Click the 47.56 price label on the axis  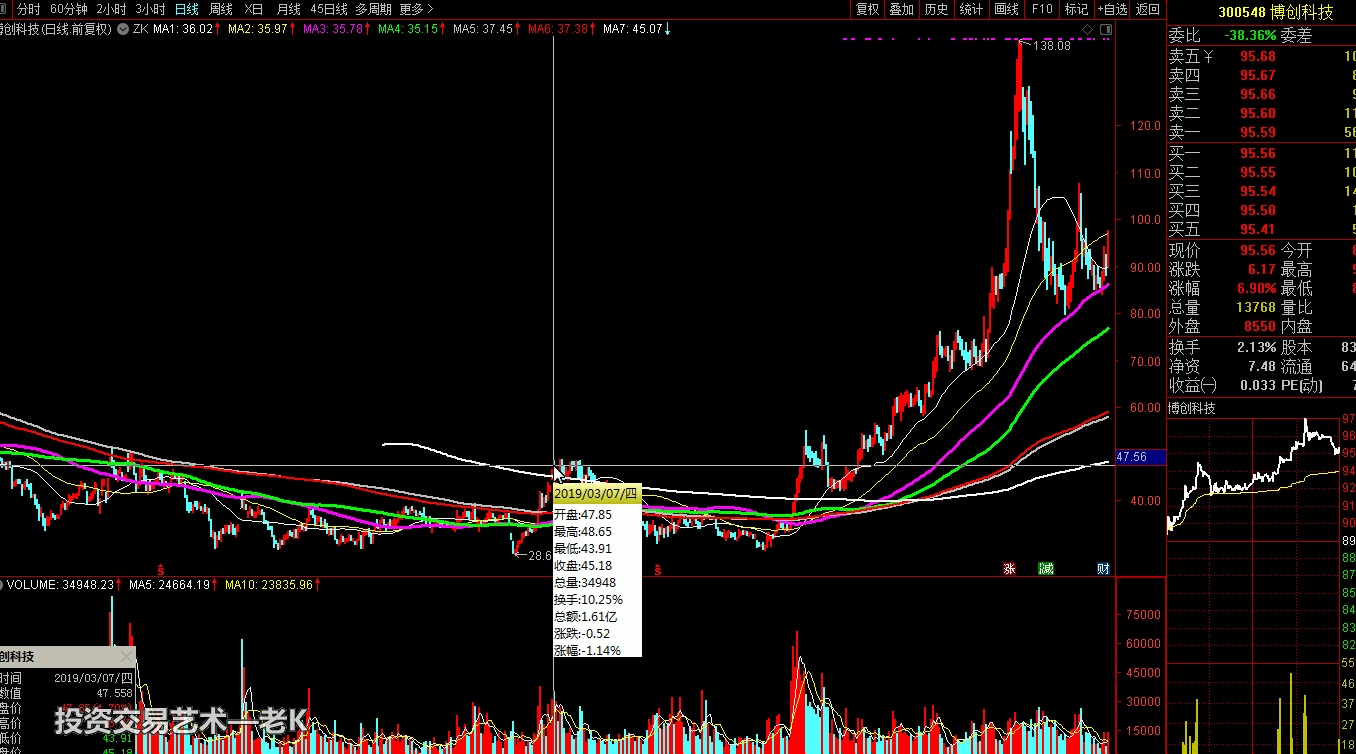[1131, 456]
